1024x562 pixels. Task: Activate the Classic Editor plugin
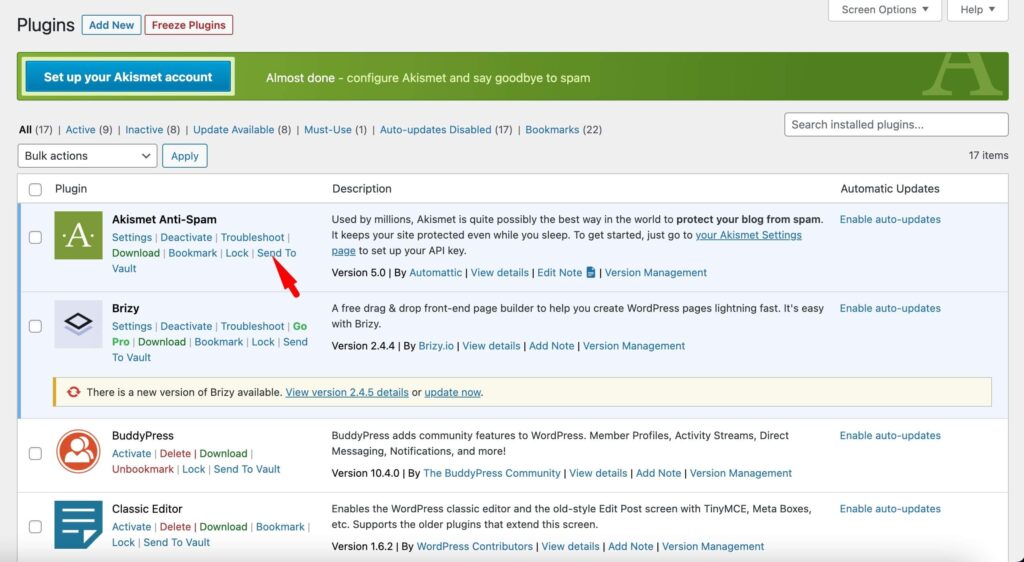pyautogui.click(x=131, y=527)
